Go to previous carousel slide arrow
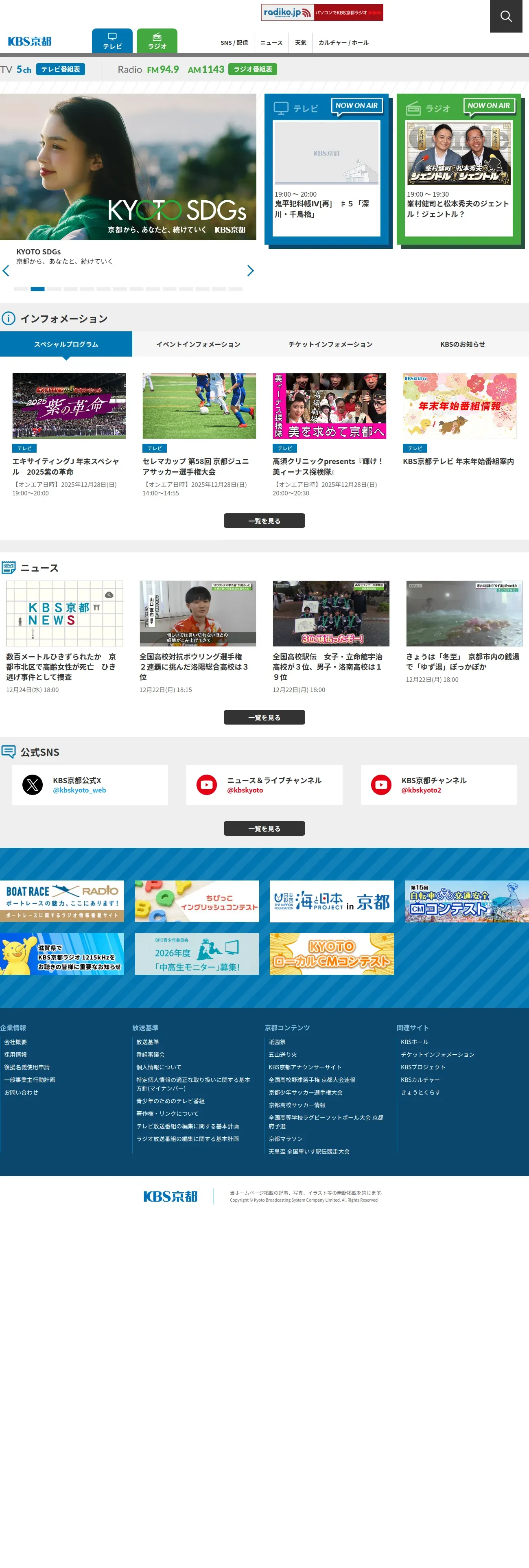Viewport: 529px width, 1568px height. [6, 271]
